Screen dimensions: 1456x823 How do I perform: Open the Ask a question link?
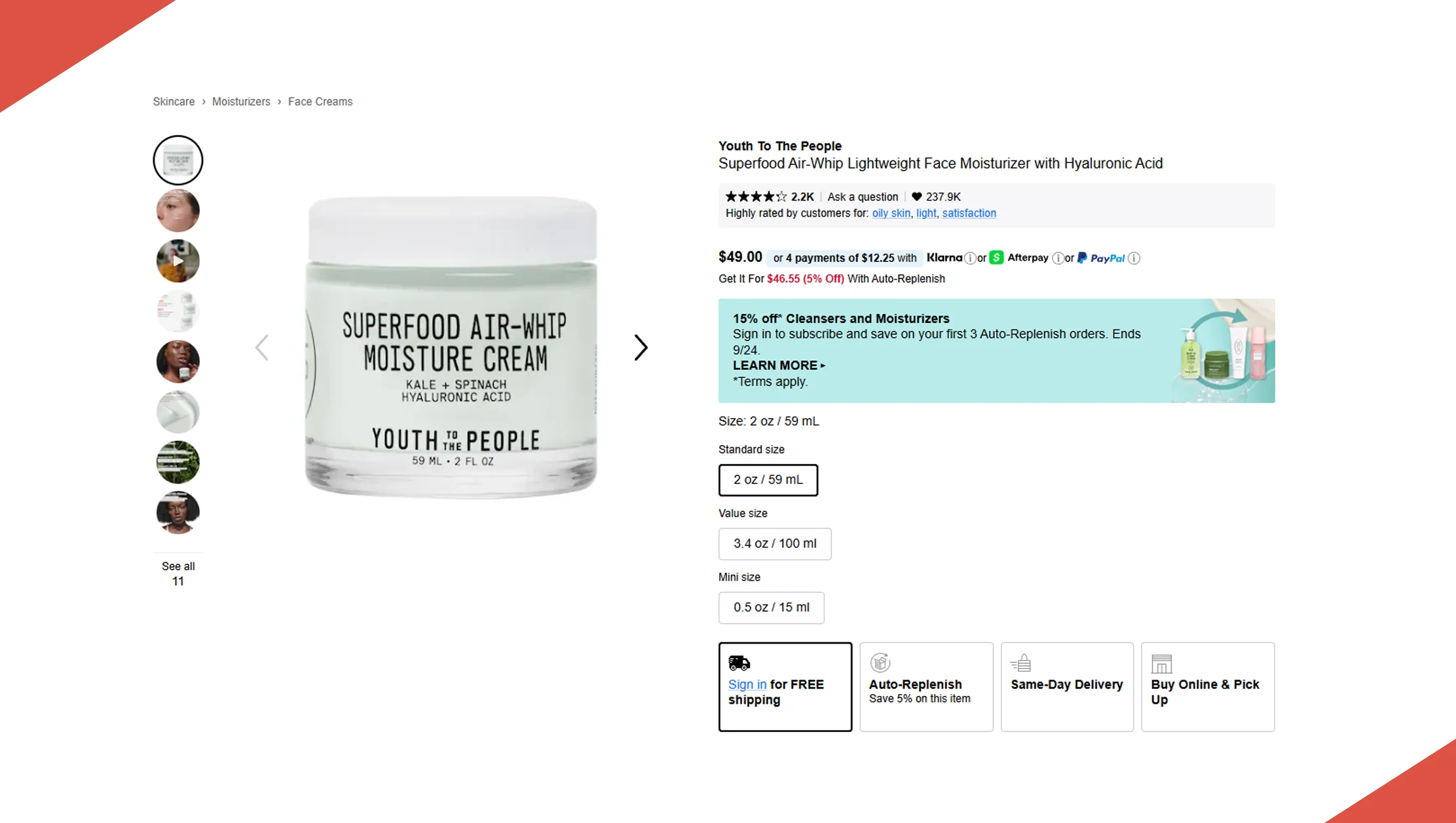pyautogui.click(x=863, y=196)
